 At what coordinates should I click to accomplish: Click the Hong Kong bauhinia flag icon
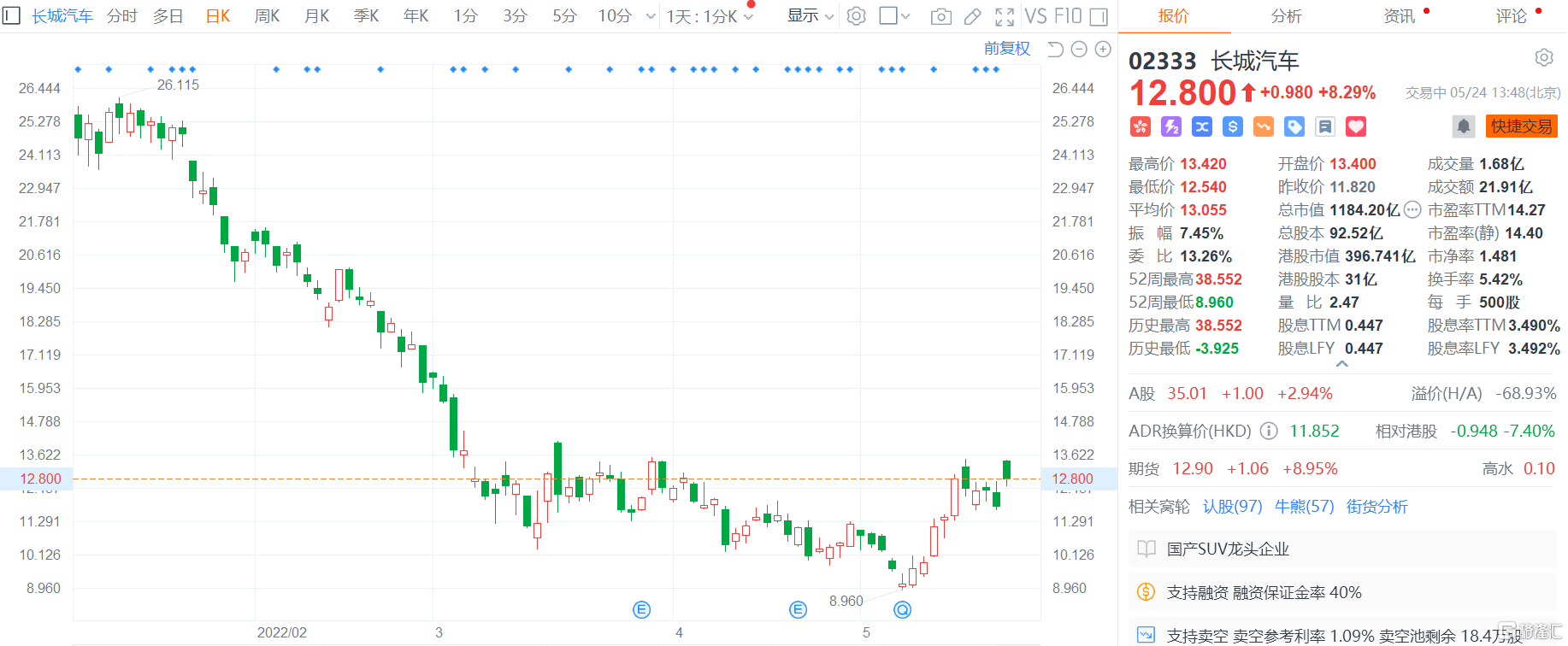(x=1141, y=126)
